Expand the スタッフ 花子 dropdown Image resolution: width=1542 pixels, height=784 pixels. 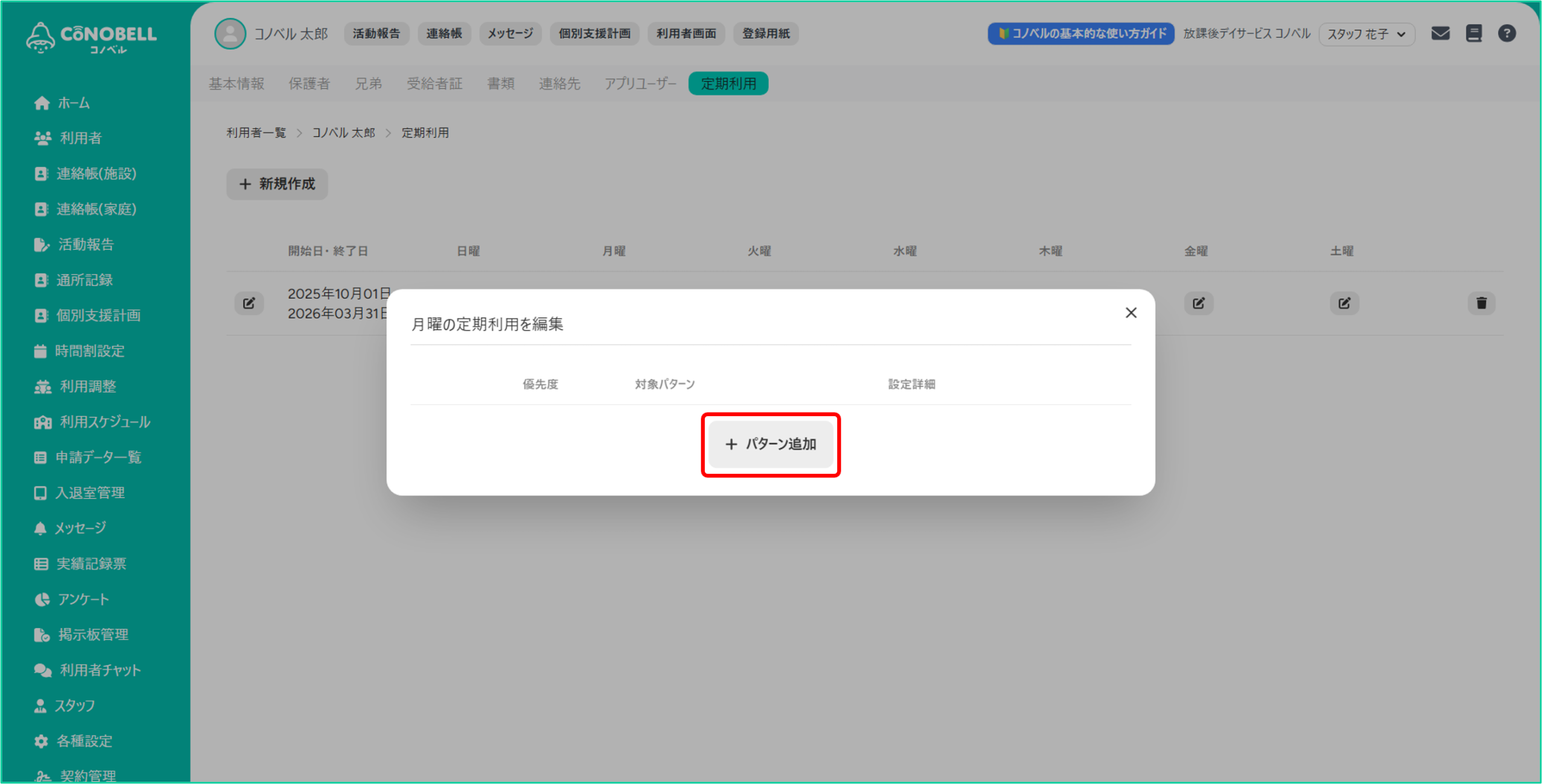coord(1366,34)
